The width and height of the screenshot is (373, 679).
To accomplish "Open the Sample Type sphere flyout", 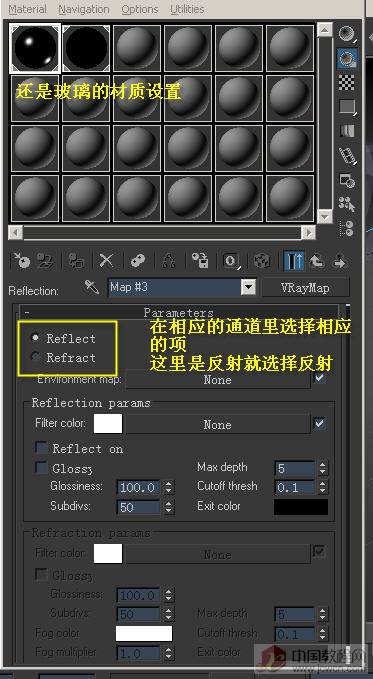I will pyautogui.click(x=347, y=33).
